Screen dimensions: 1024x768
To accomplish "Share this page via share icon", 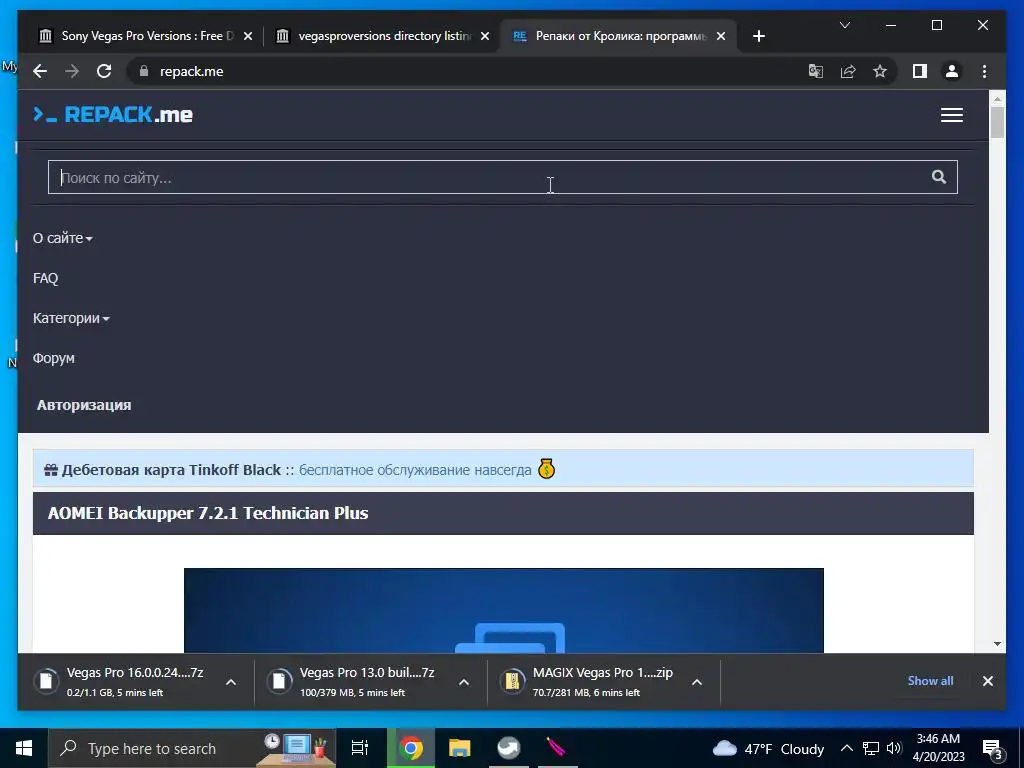I will pos(848,71).
